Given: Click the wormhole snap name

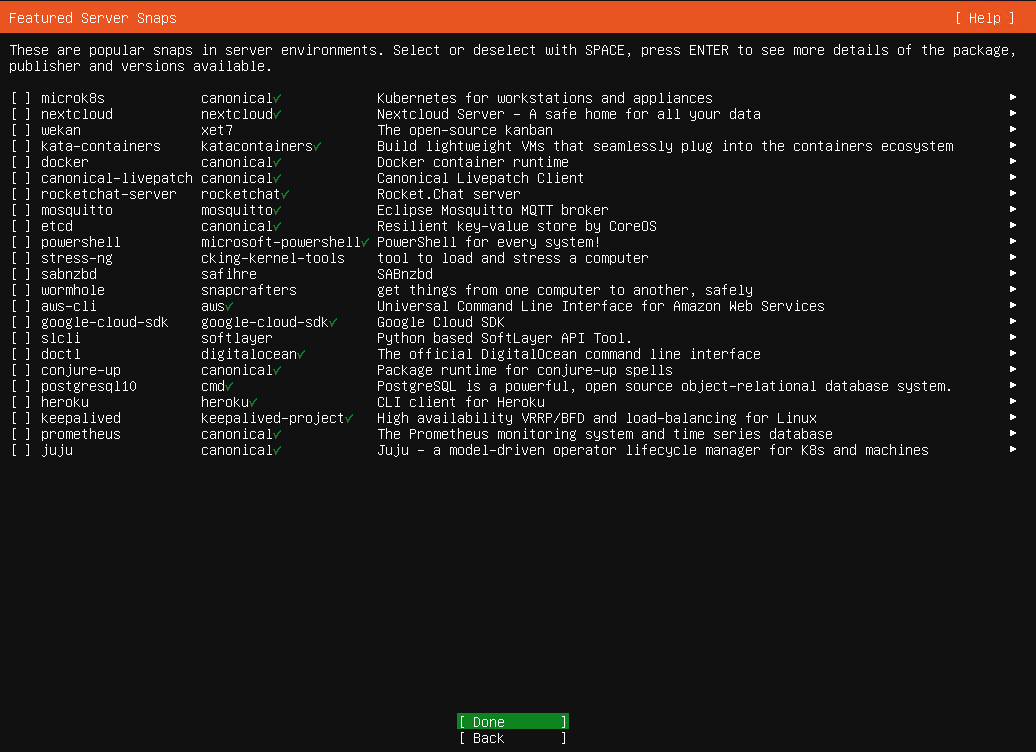Looking at the screenshot, I should click(x=73, y=291).
